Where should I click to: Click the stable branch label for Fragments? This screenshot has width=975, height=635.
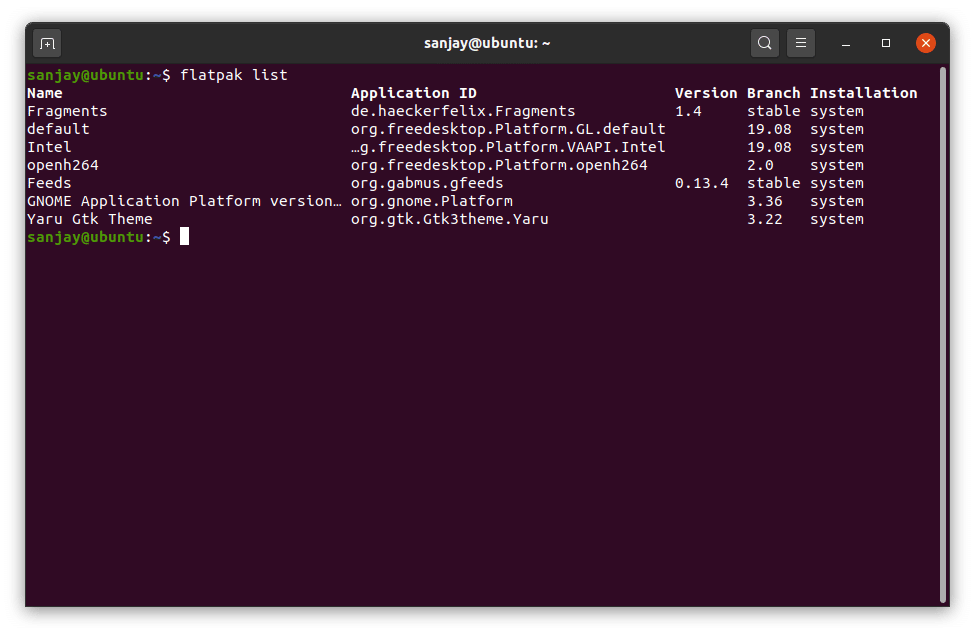click(x=773, y=111)
